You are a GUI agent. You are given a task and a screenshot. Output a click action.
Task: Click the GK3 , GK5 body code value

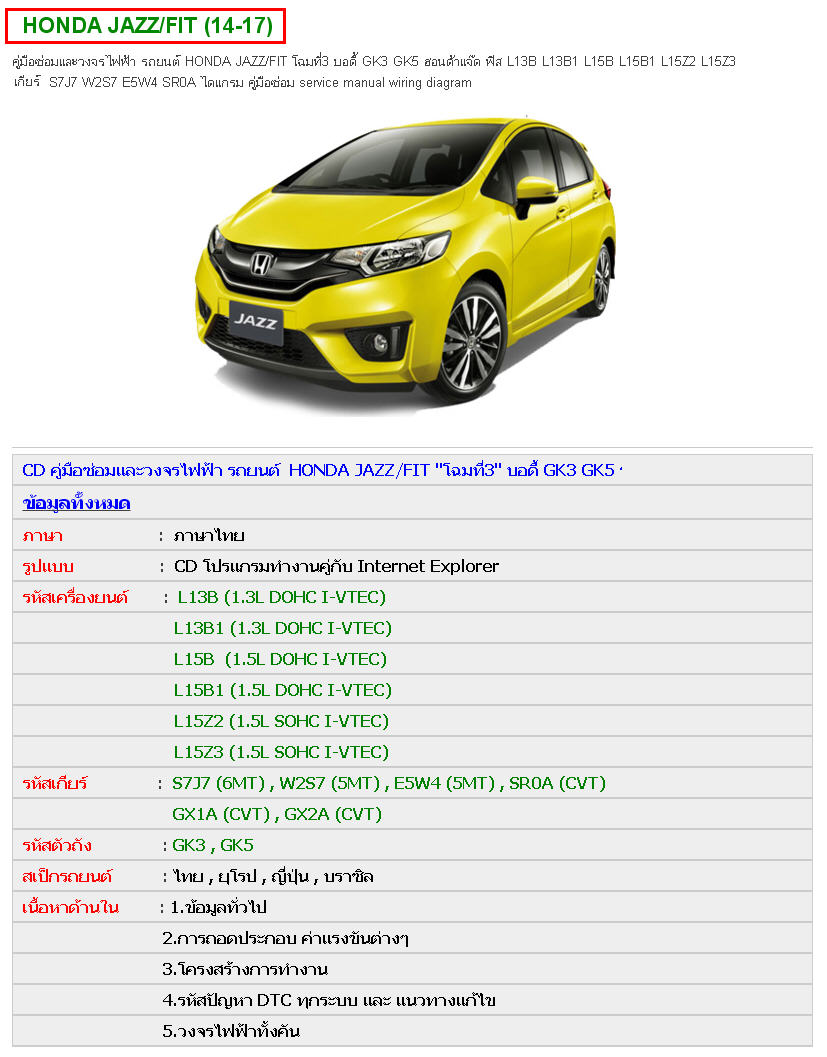point(213,845)
